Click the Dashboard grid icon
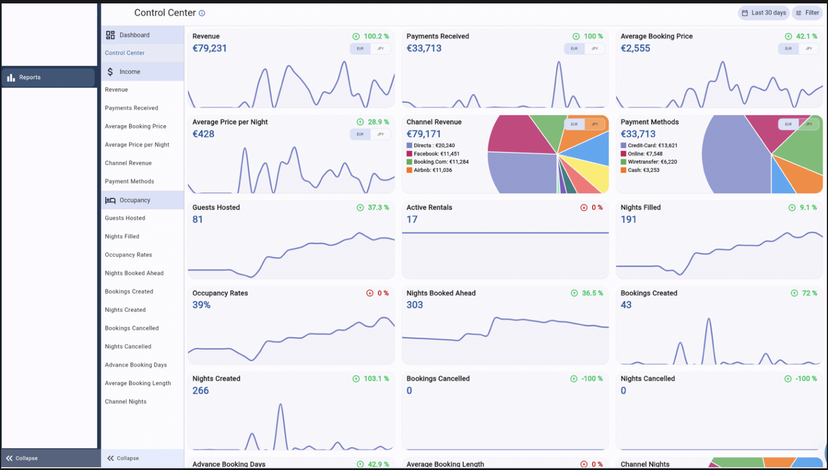 tap(110, 35)
